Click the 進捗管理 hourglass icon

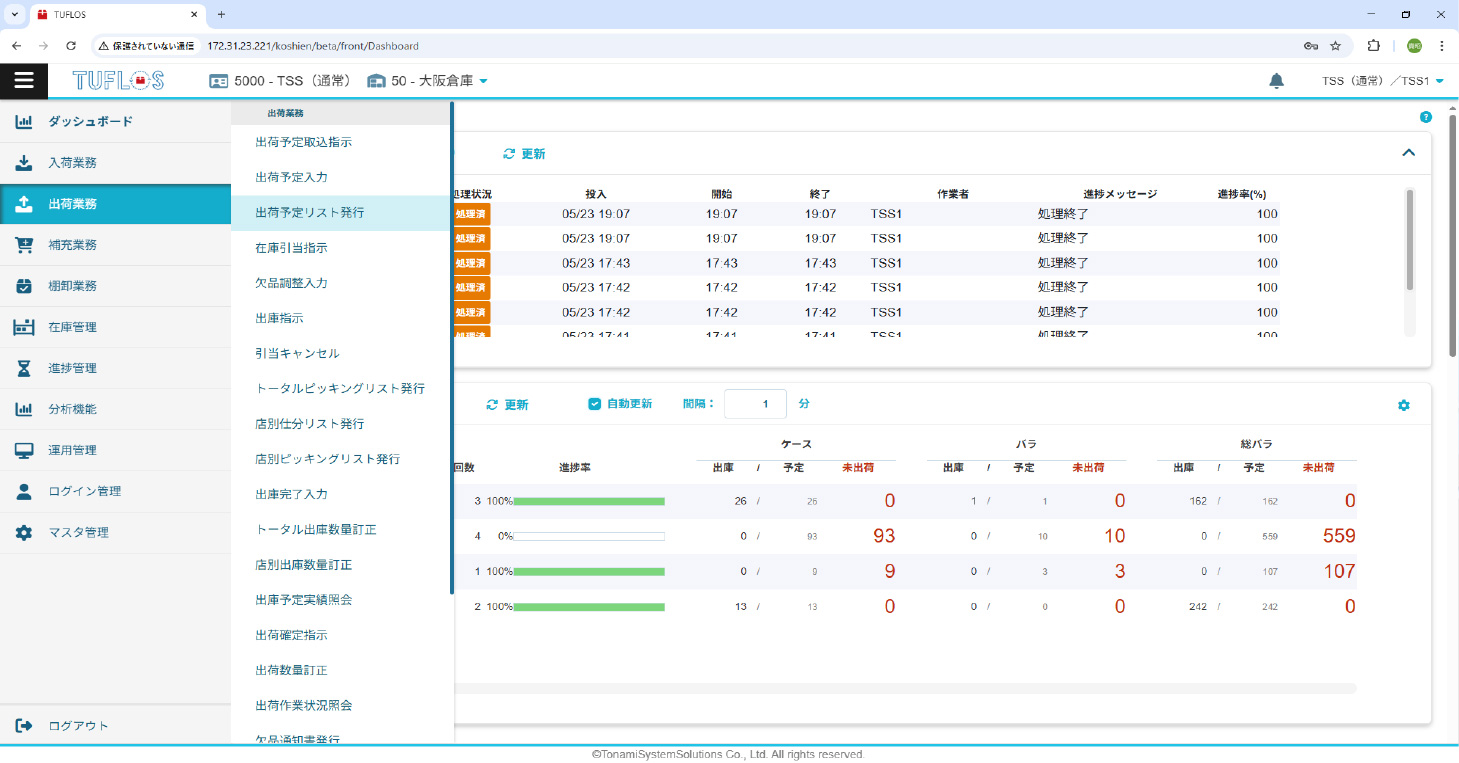(24, 368)
